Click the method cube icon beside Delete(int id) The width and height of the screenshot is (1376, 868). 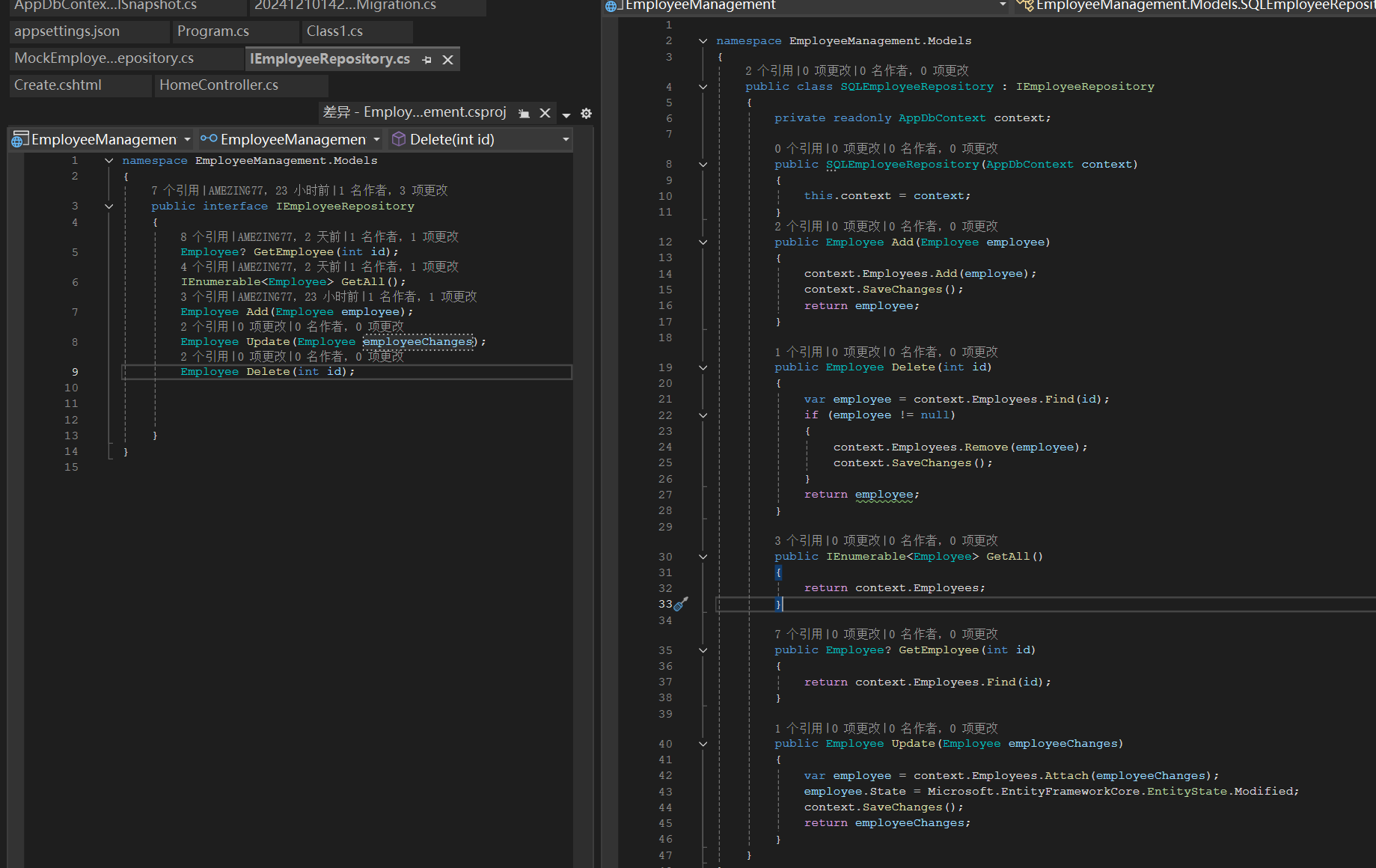pyautogui.click(x=399, y=139)
